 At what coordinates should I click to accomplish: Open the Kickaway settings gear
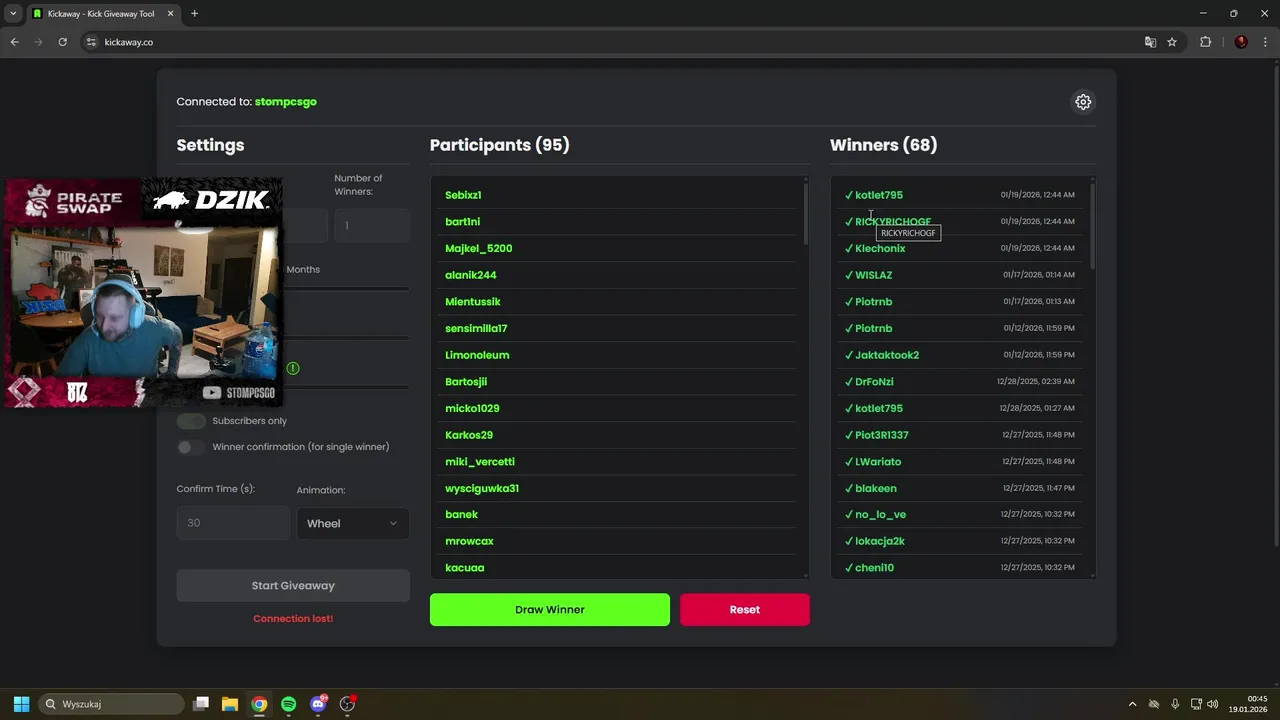[1083, 102]
